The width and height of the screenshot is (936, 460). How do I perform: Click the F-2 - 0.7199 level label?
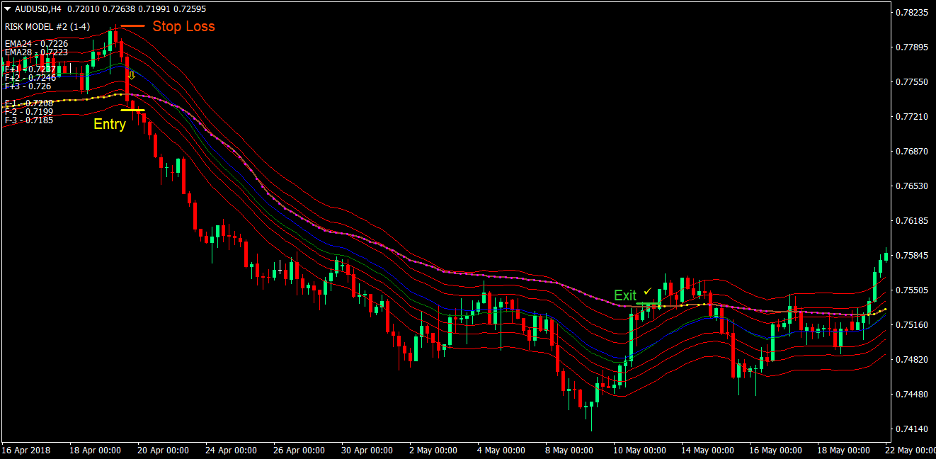click(29, 112)
